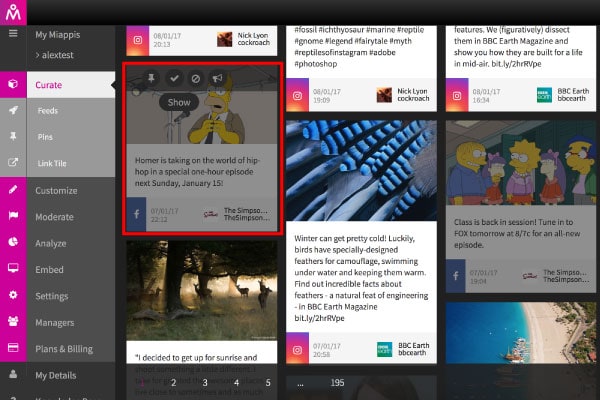Go to page 4
The height and width of the screenshot is (400, 600).
pyautogui.click(x=236, y=382)
